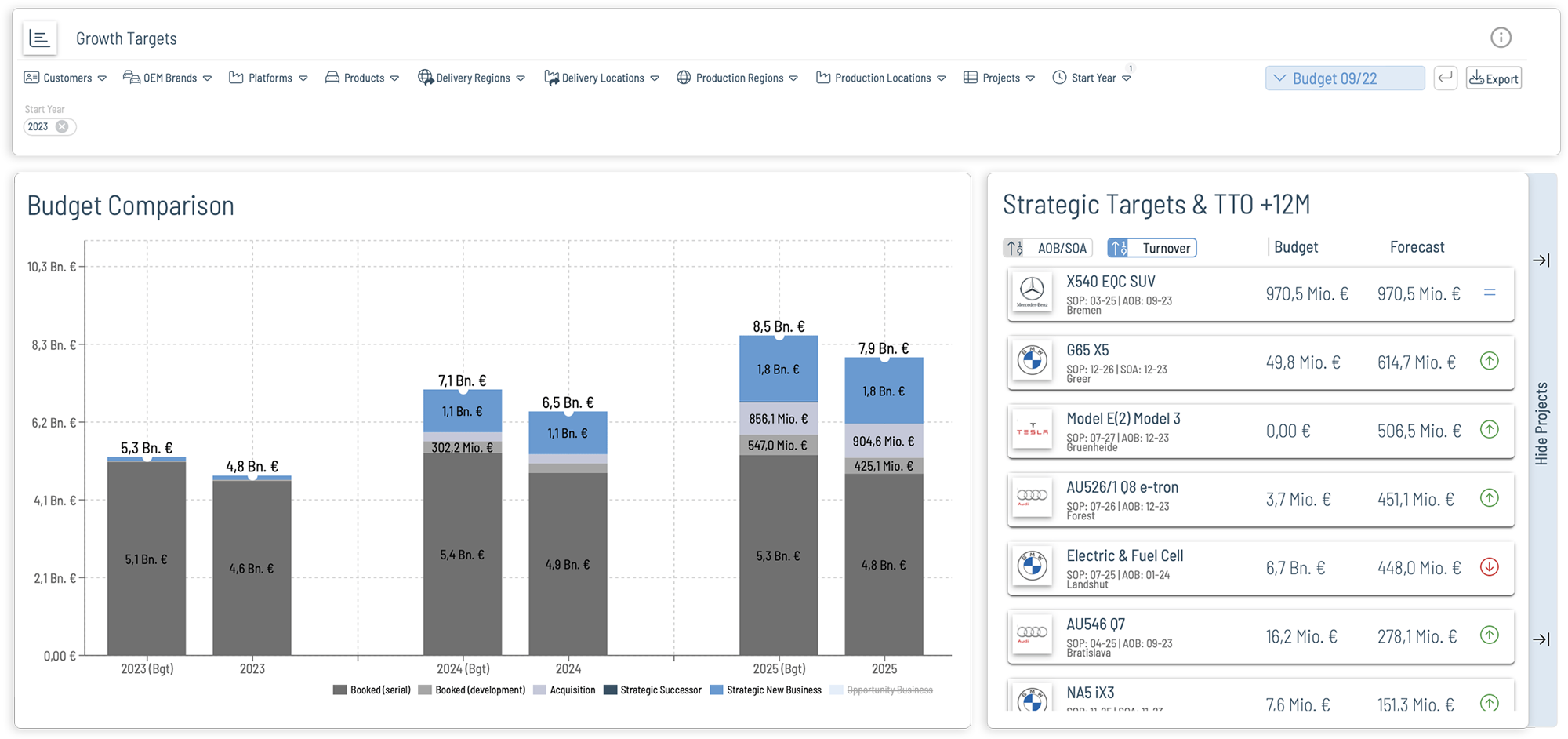Click the Audi logo of Q8 e-tron
This screenshot has height=739, width=1568.
(x=1032, y=498)
